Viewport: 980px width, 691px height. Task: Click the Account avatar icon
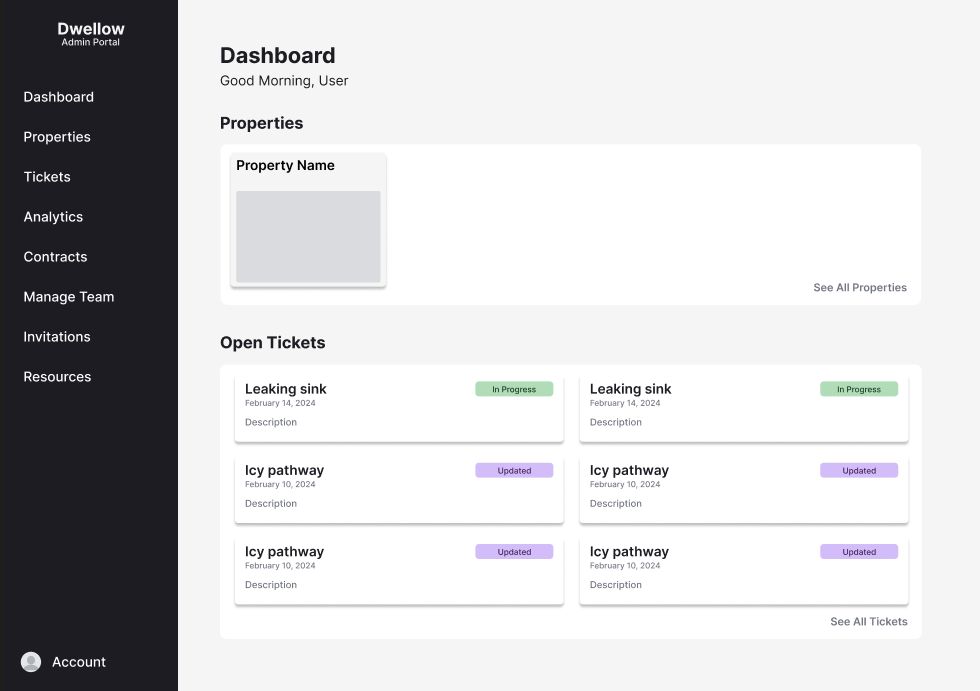coord(31,662)
